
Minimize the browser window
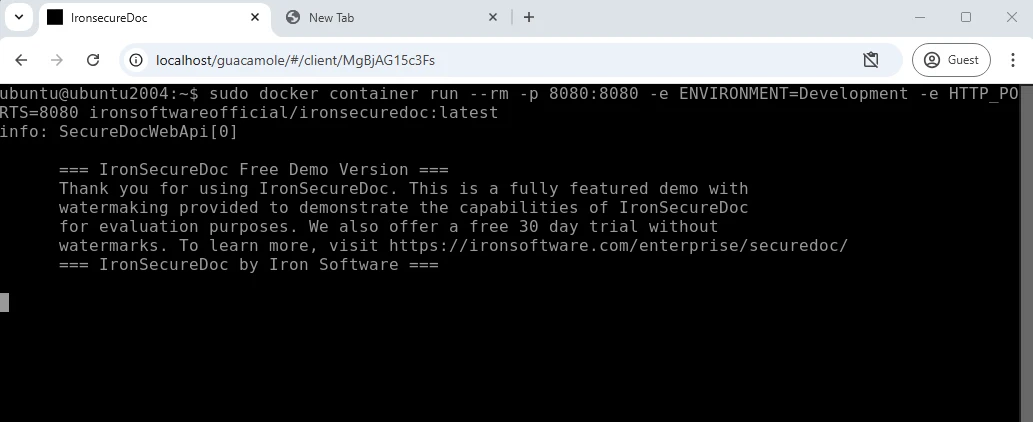tap(919, 17)
